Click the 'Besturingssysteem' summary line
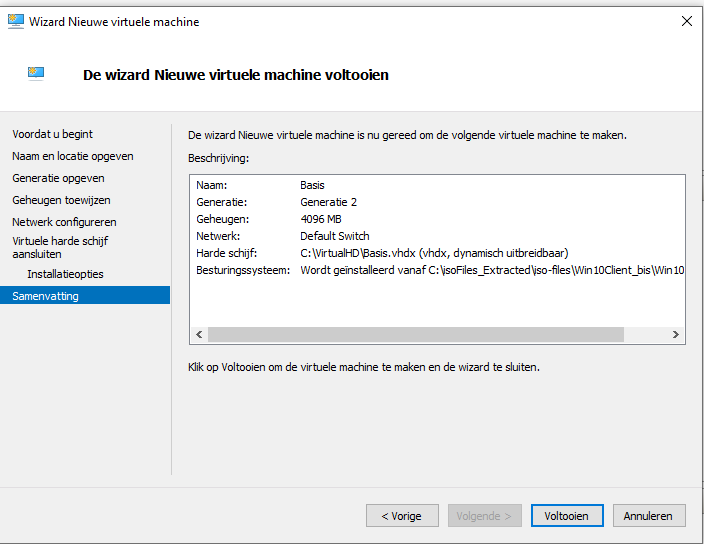The width and height of the screenshot is (704, 544). [440, 270]
